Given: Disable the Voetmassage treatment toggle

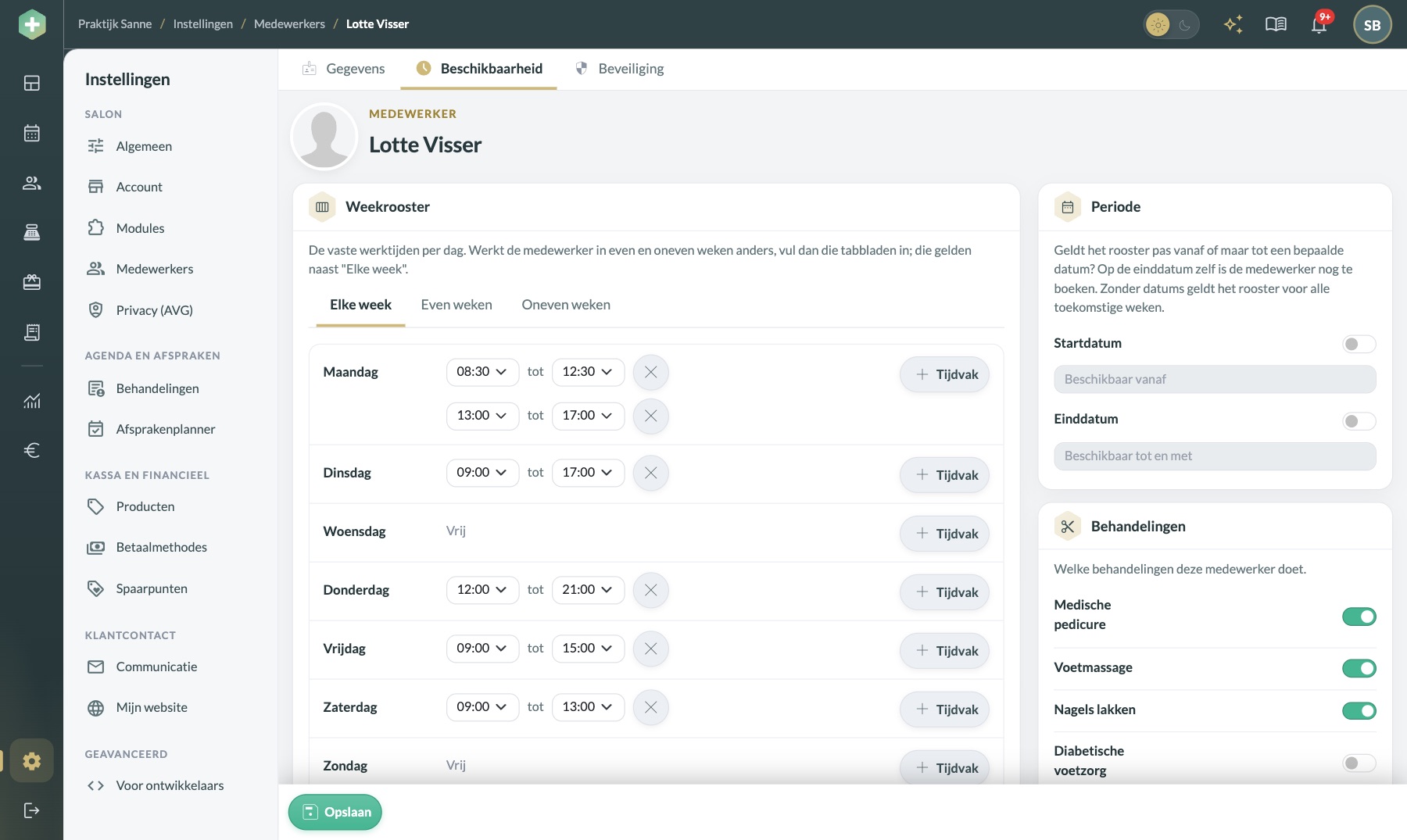Looking at the screenshot, I should tap(1359, 668).
